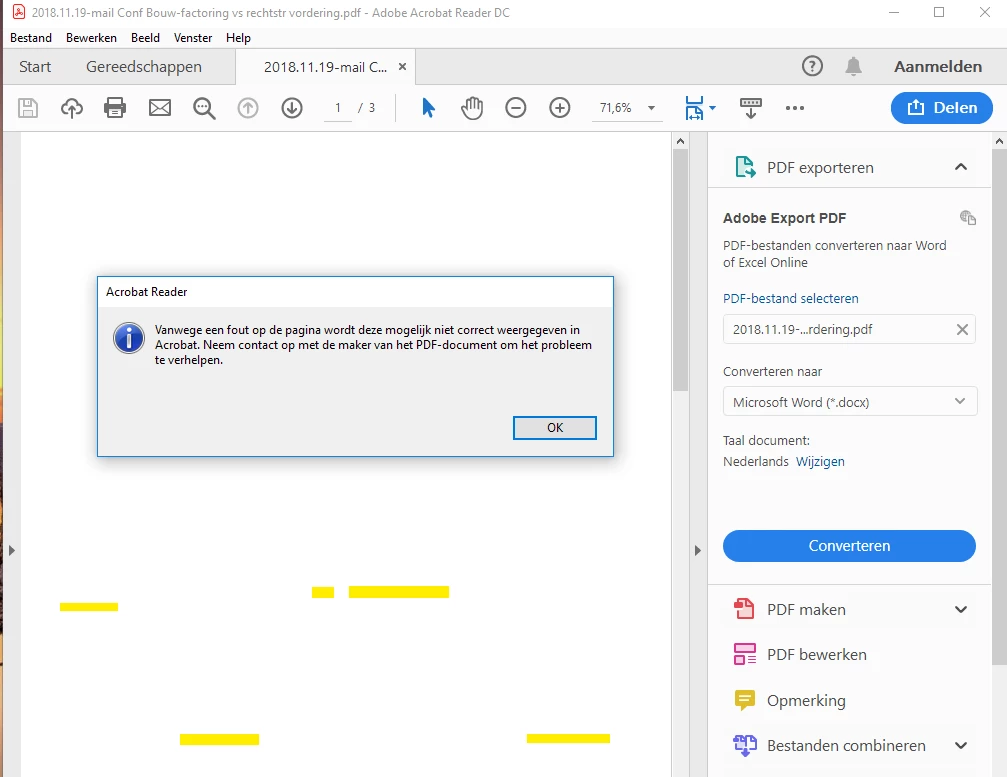This screenshot has width=1007, height=777.
Task: Remove the selected file with X
Action: tap(962, 329)
